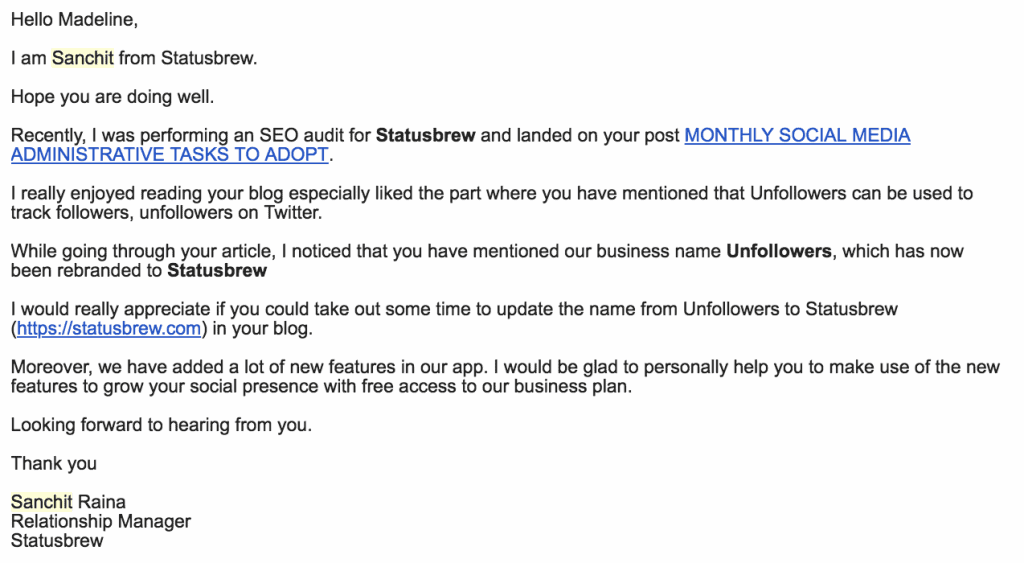Click the ADMINISTRATIVE TASKS TO ADOPT link text

pyautogui.click(x=170, y=155)
